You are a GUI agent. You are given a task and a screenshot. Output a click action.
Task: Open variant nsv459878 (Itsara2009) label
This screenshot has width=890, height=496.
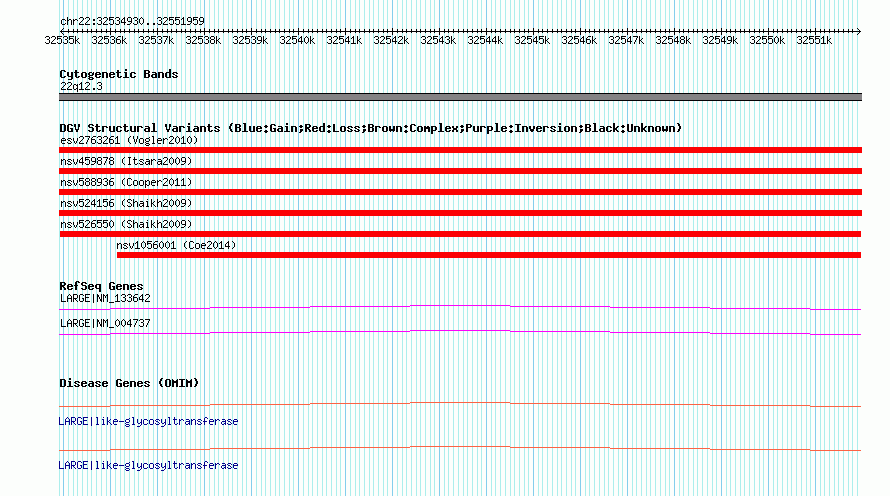click(x=126, y=161)
